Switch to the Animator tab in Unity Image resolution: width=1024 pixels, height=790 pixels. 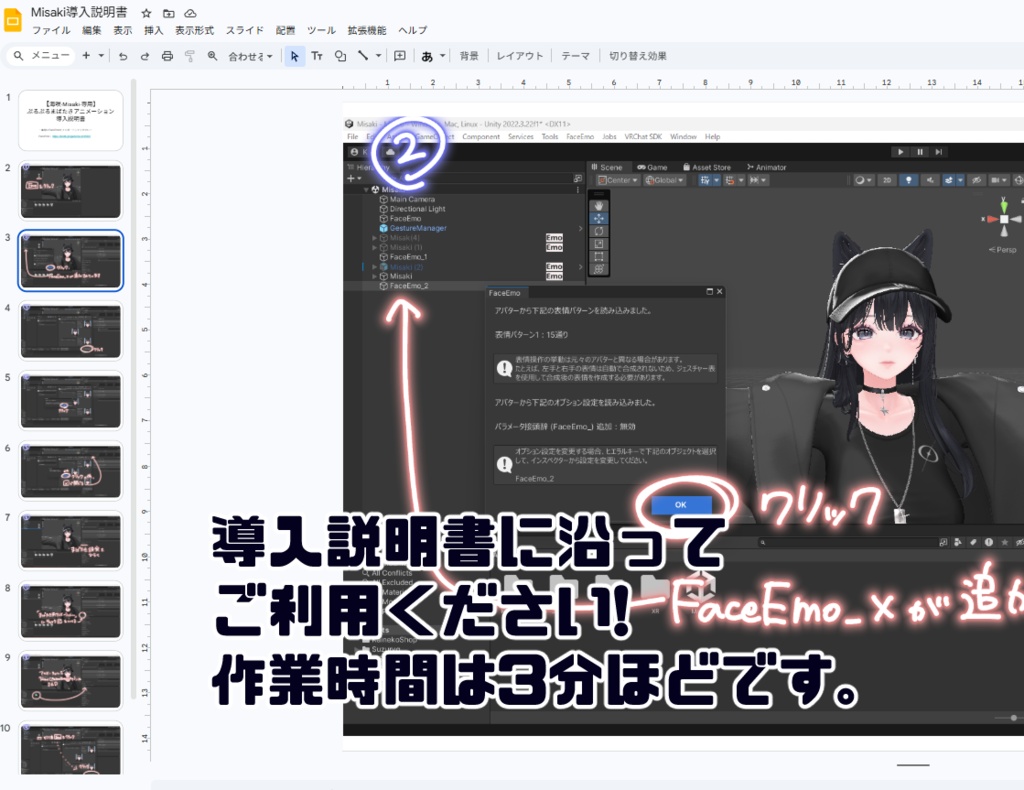767,167
